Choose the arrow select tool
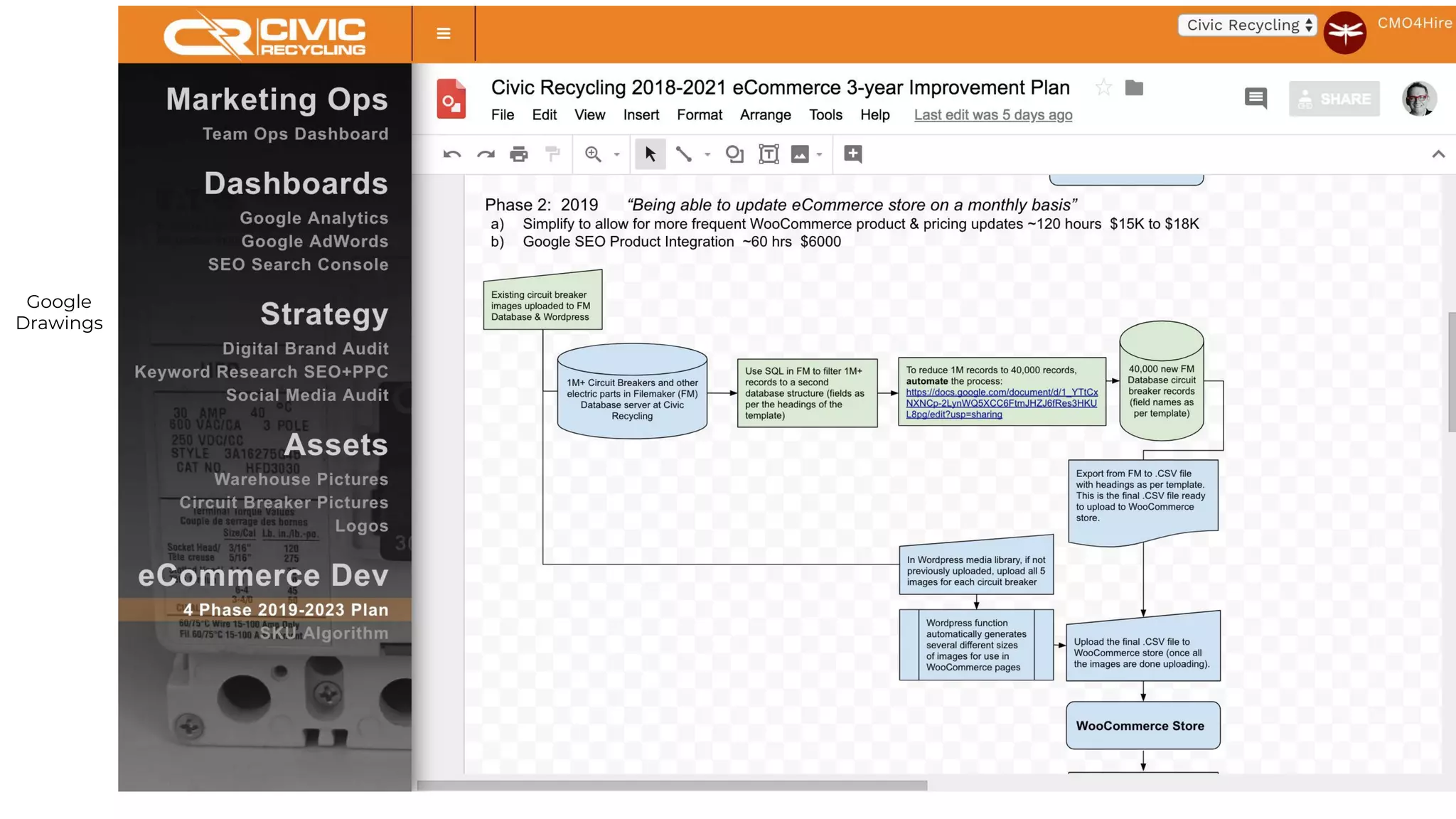This screenshot has width=1456, height=819. click(650, 154)
